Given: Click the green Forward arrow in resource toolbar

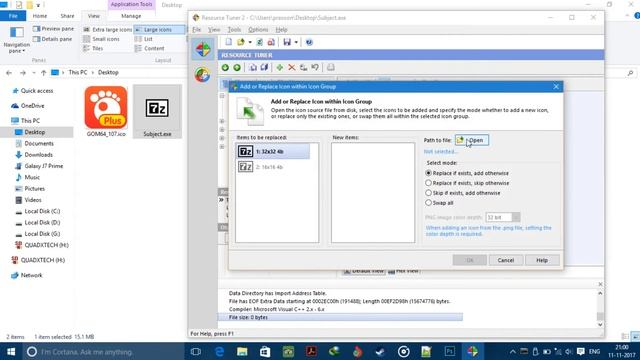Looking at the screenshot, I should click(x=237, y=67).
